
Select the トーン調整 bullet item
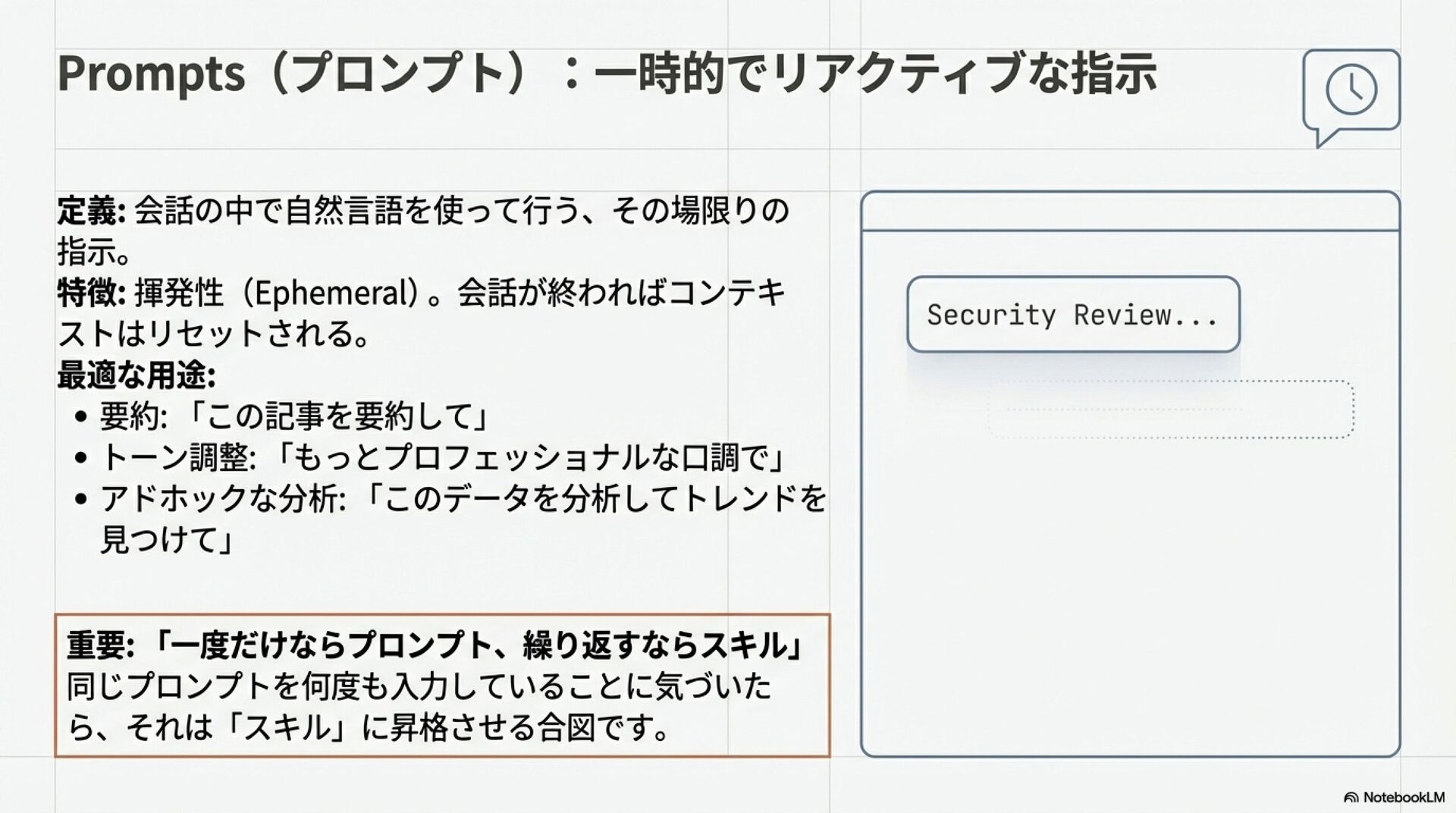pos(442,457)
